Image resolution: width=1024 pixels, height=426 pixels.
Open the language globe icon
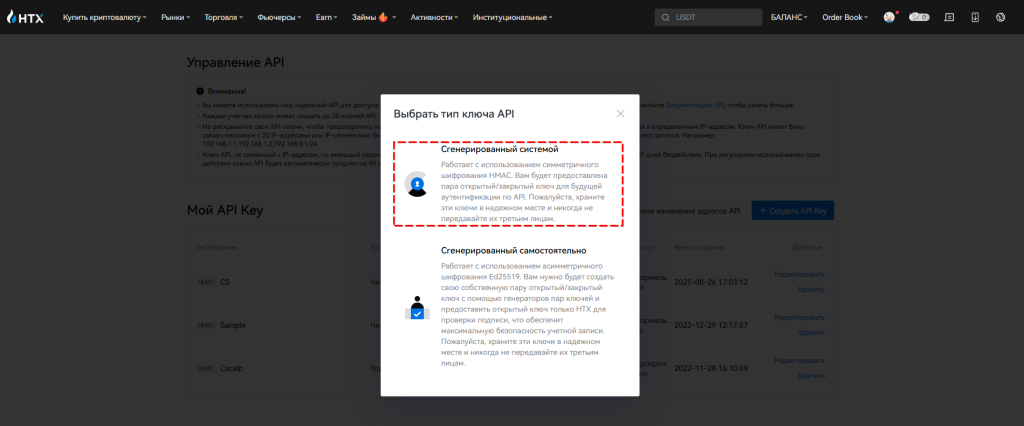(x=1000, y=17)
